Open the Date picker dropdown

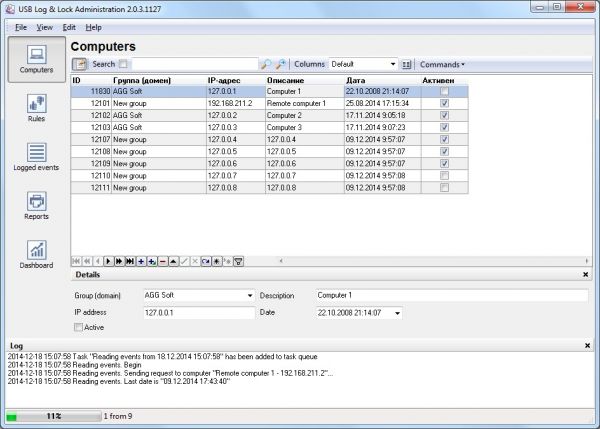tap(400, 314)
